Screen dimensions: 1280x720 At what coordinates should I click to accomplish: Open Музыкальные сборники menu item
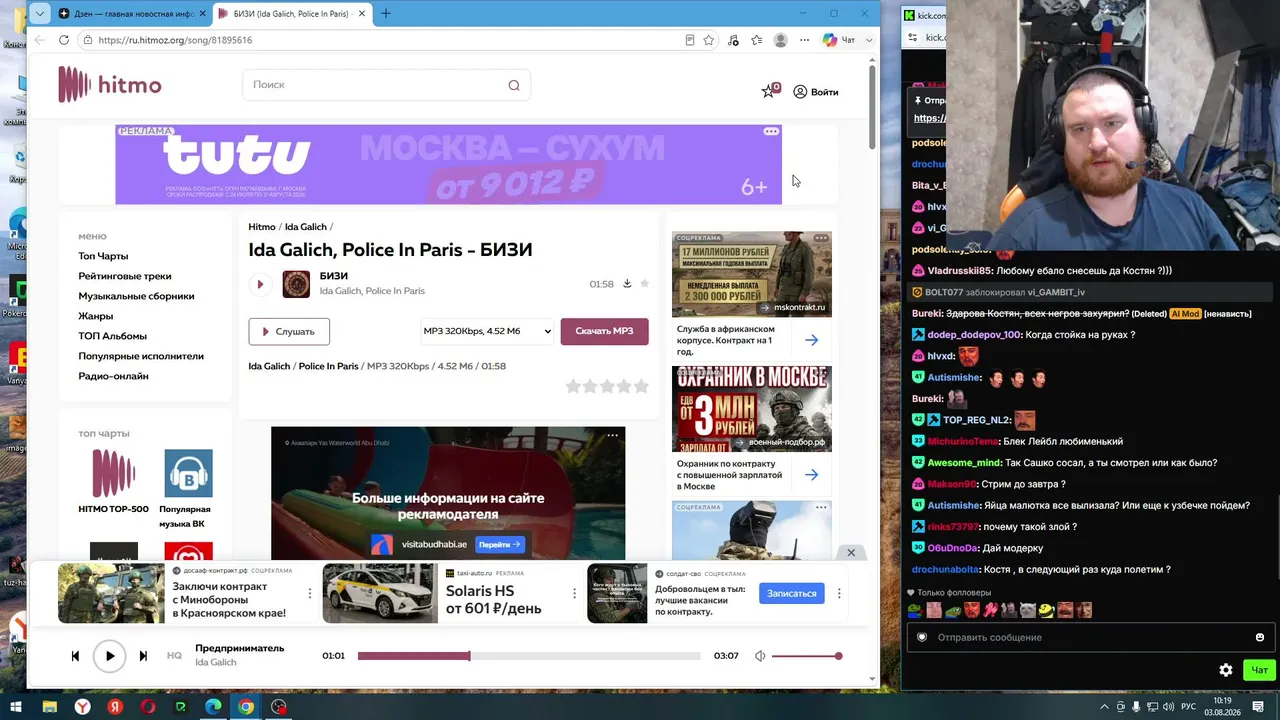click(136, 296)
